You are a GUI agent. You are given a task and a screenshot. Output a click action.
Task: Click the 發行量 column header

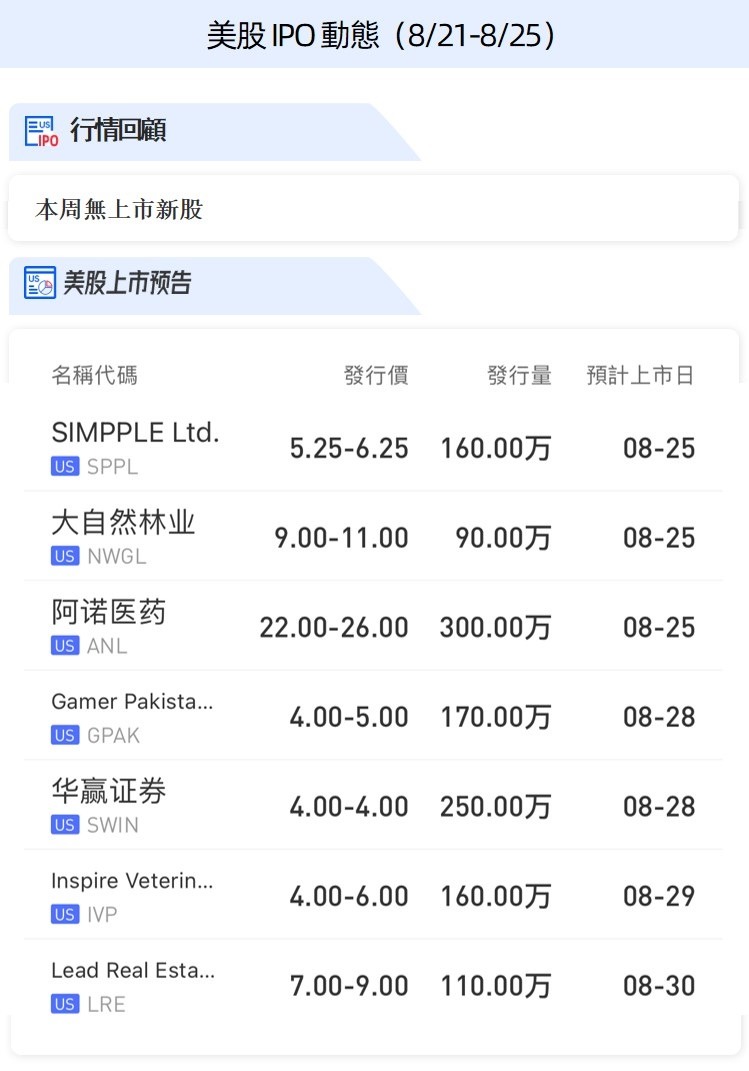click(519, 376)
